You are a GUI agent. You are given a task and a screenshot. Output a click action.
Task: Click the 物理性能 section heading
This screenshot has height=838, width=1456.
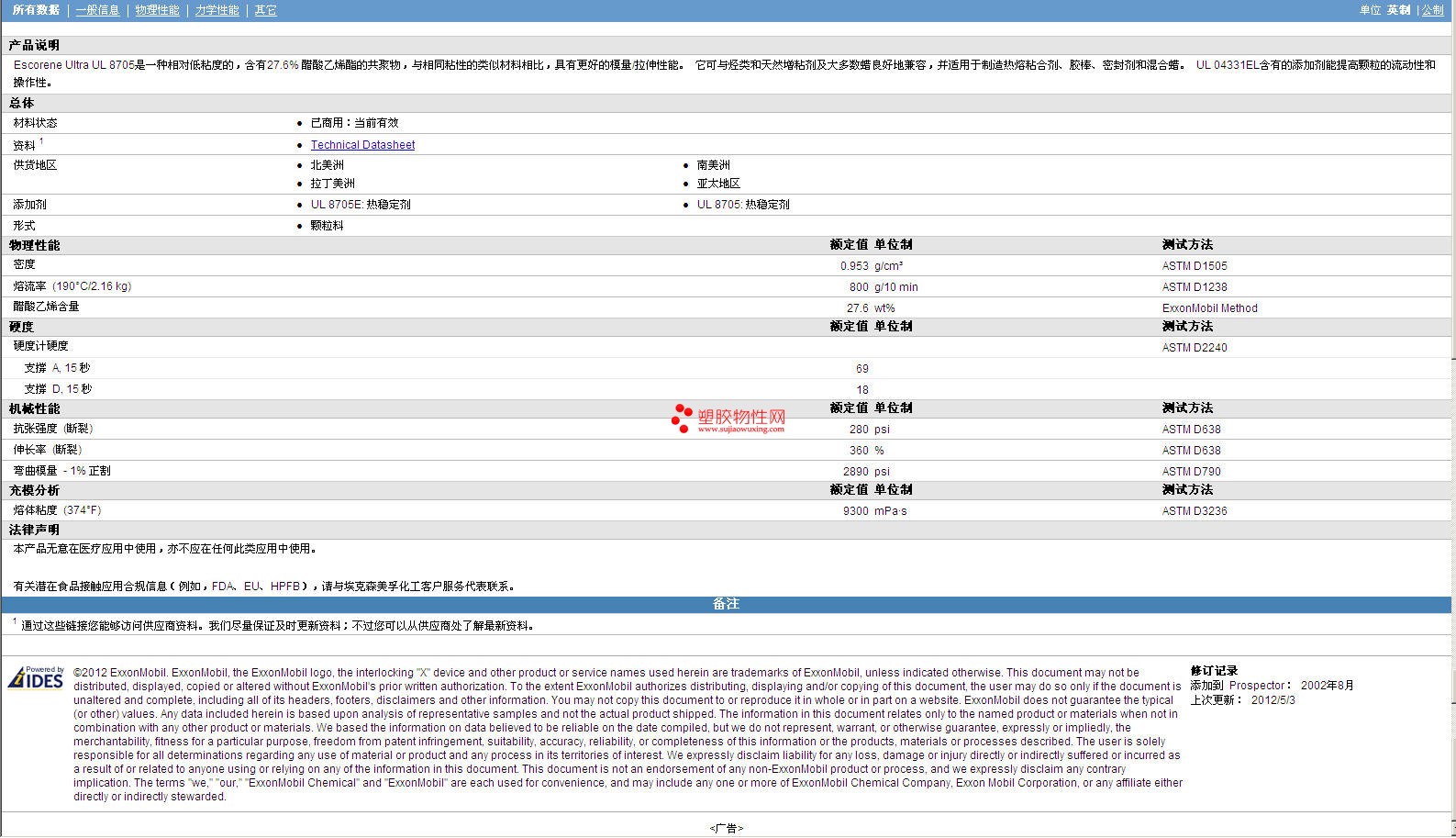[x=34, y=245]
